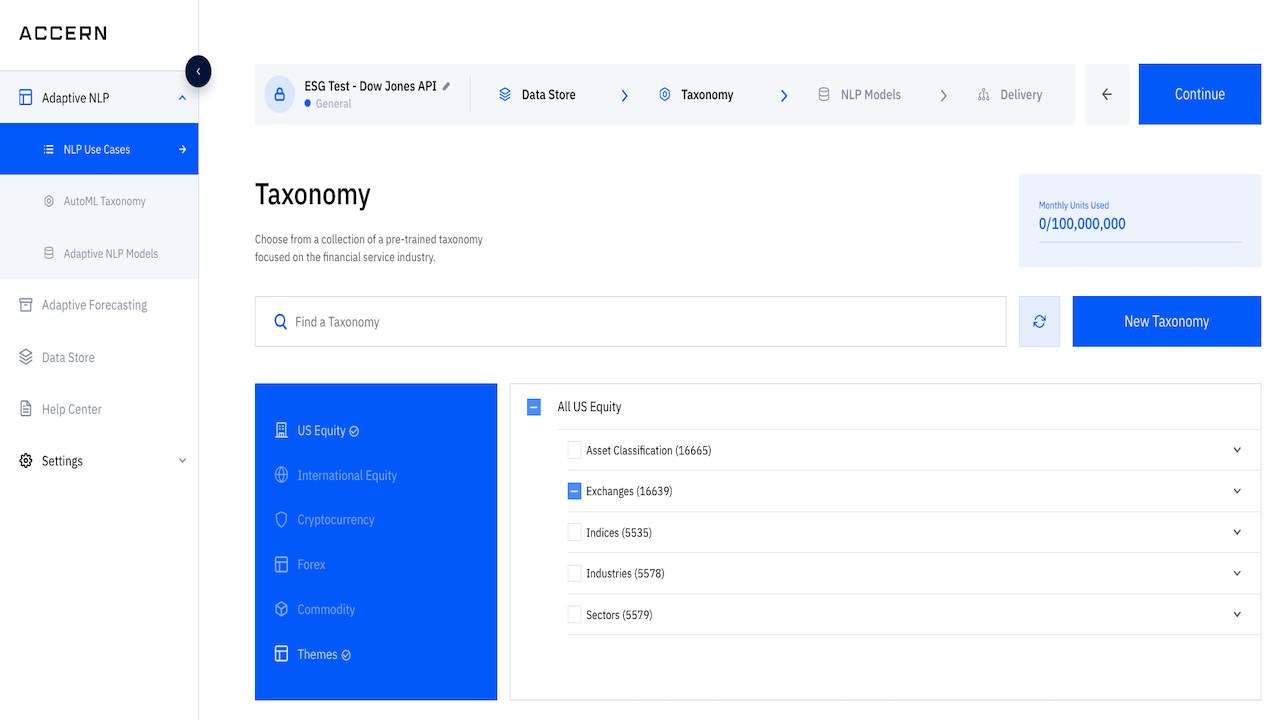
Task: Click the AutoML Taxonomy hexagon icon
Action: click(49, 201)
